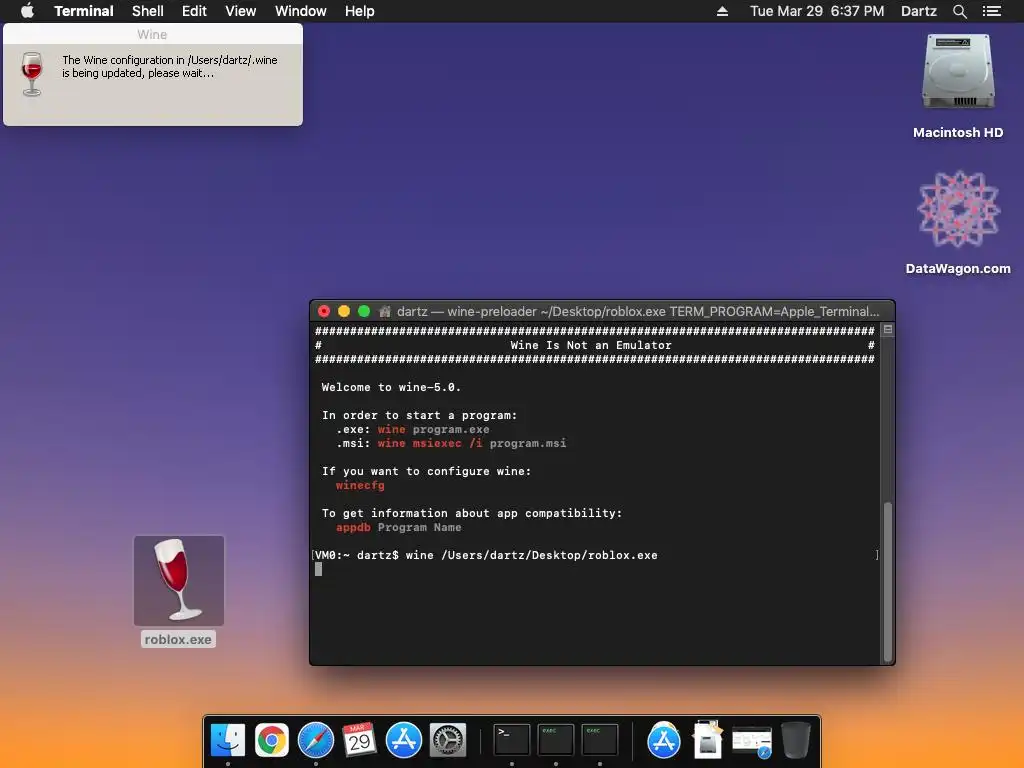The width and height of the screenshot is (1024, 768).
Task: Click the split pane icon in Terminal
Action: 888,330
